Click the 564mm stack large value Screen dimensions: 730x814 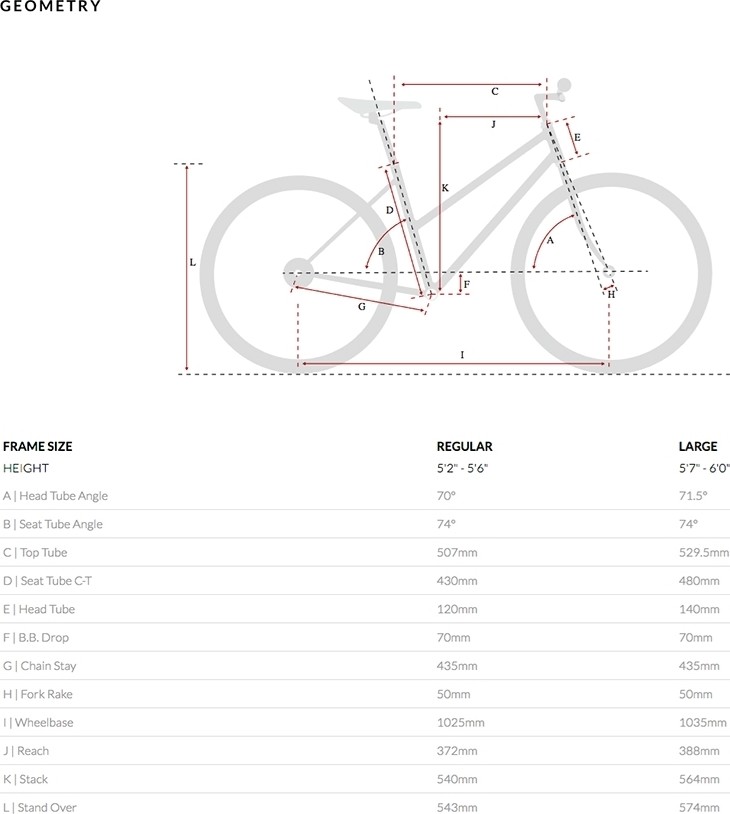[699, 779]
